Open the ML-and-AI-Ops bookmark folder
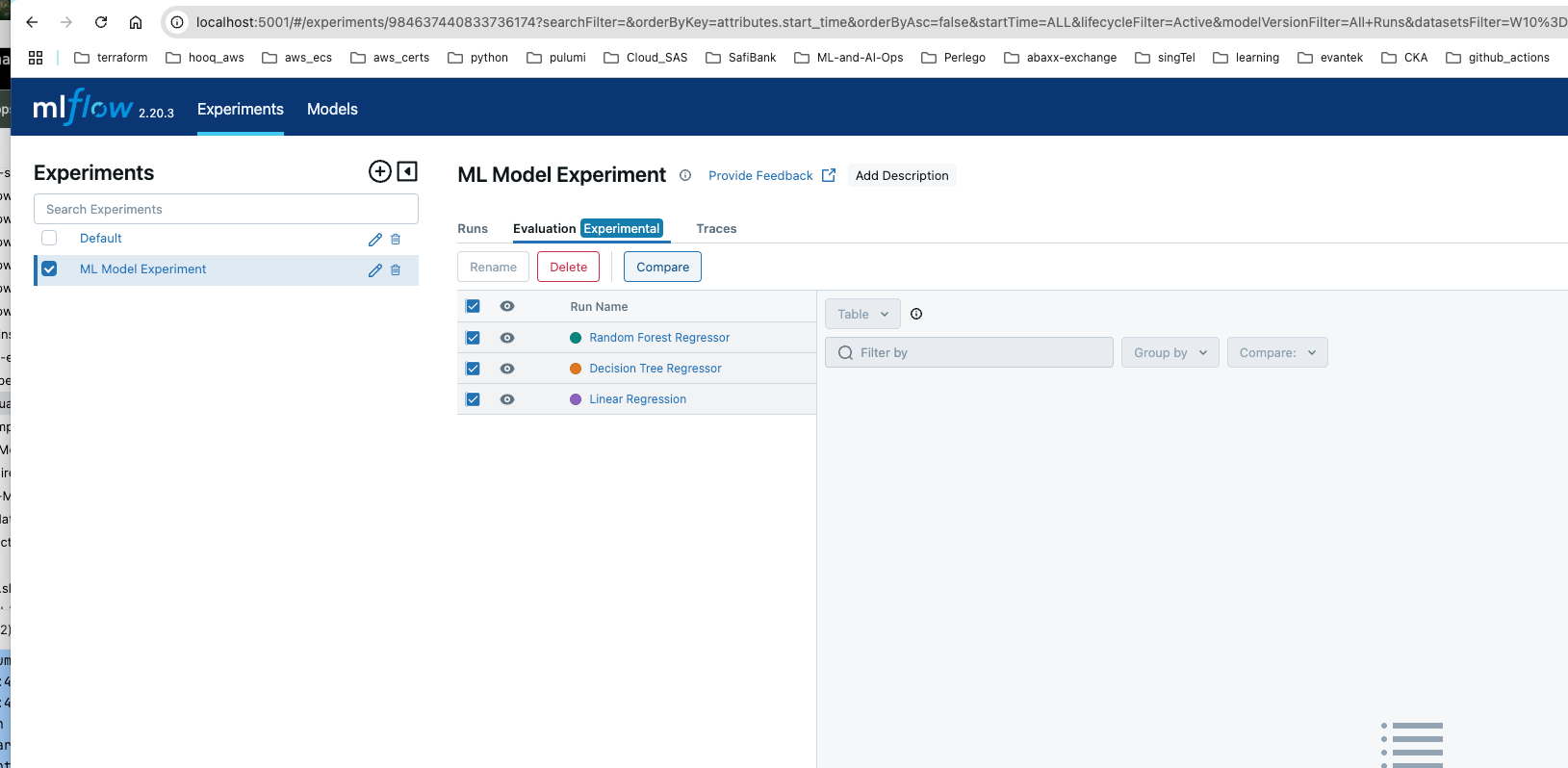This screenshot has height=768, width=1568. (849, 58)
